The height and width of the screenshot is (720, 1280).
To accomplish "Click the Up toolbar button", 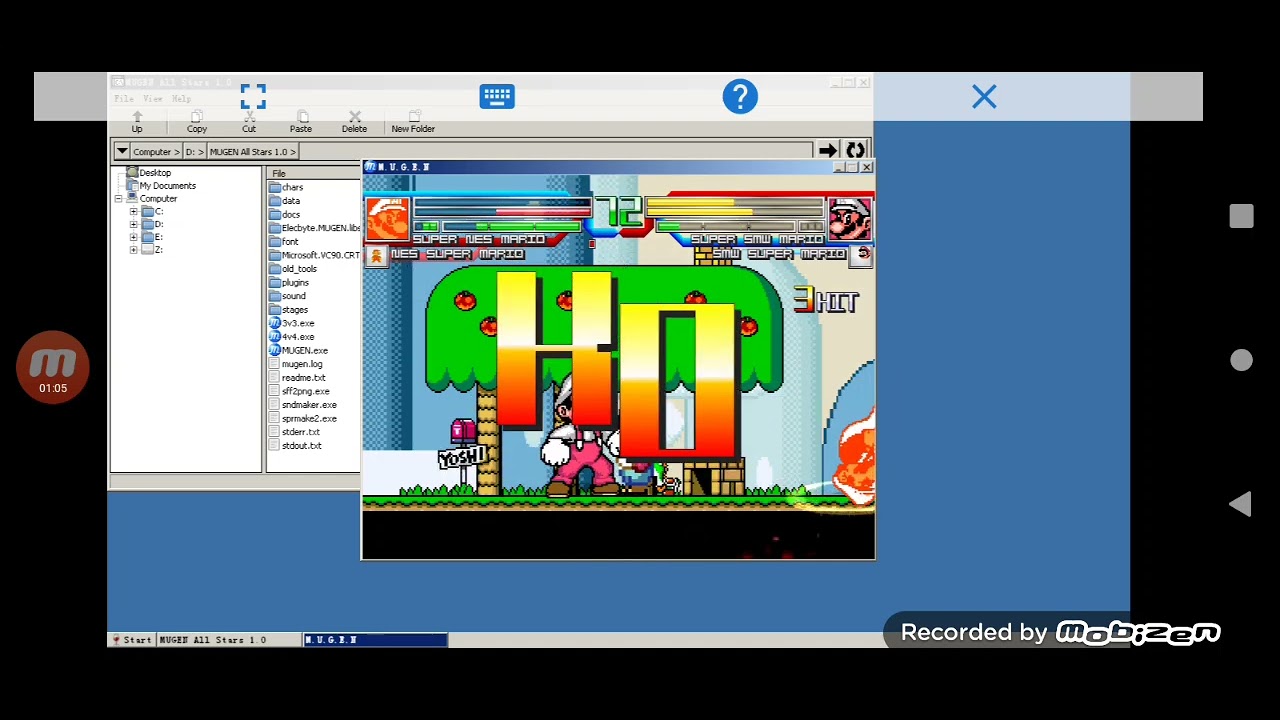I will pyautogui.click(x=137, y=122).
